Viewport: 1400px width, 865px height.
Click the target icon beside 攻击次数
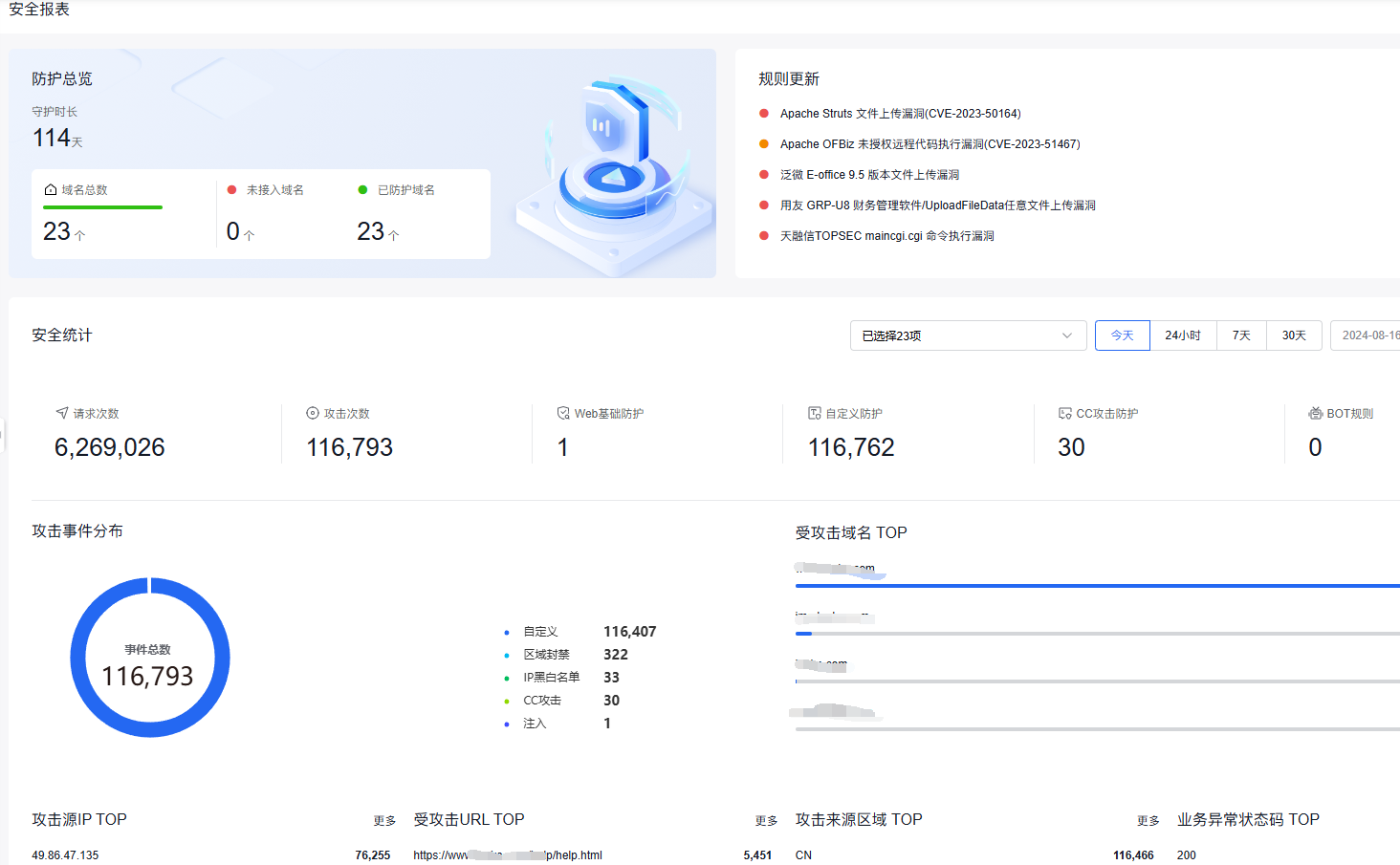click(313, 413)
